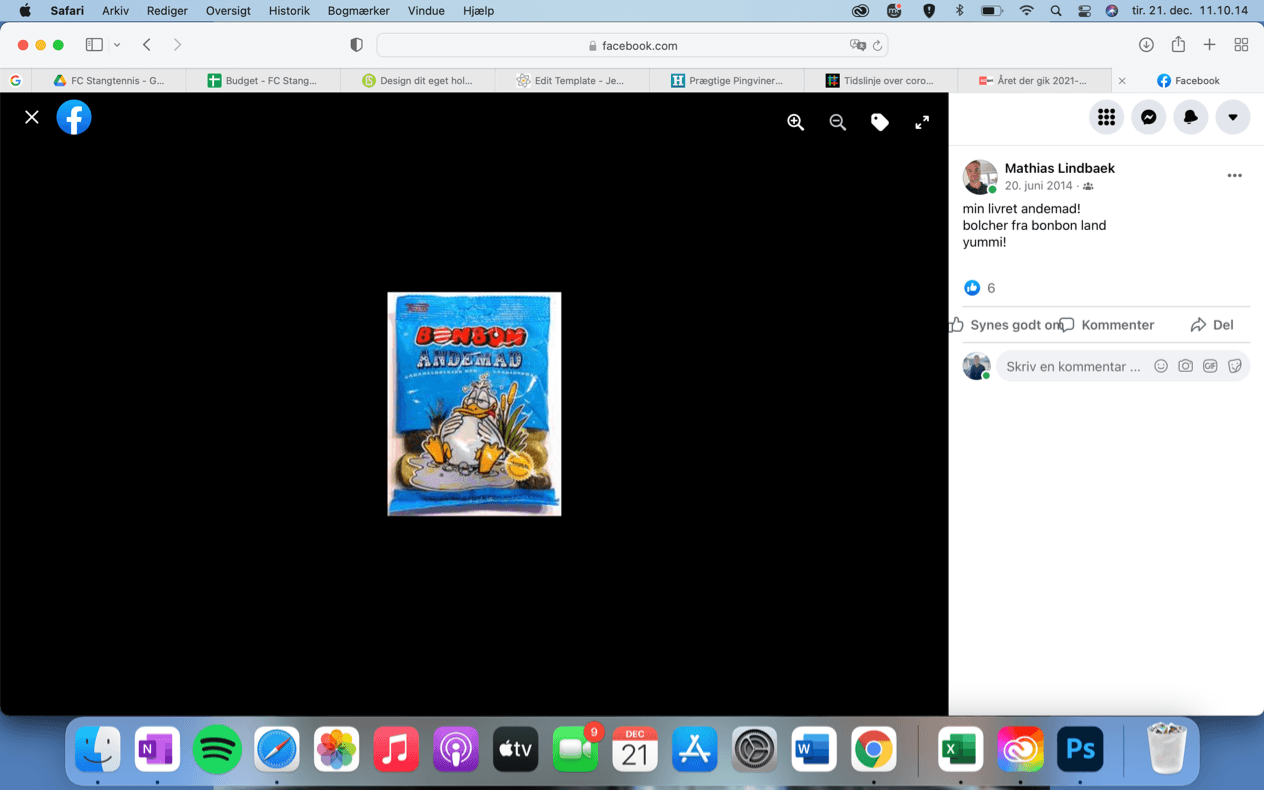Switch to Året der gik 2021 tab
1264x790 pixels.
pyautogui.click(x=1034, y=80)
